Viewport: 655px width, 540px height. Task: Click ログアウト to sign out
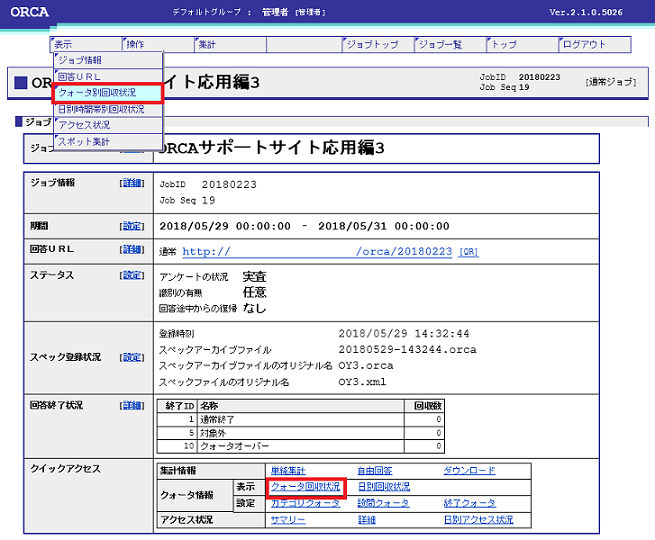tap(595, 44)
